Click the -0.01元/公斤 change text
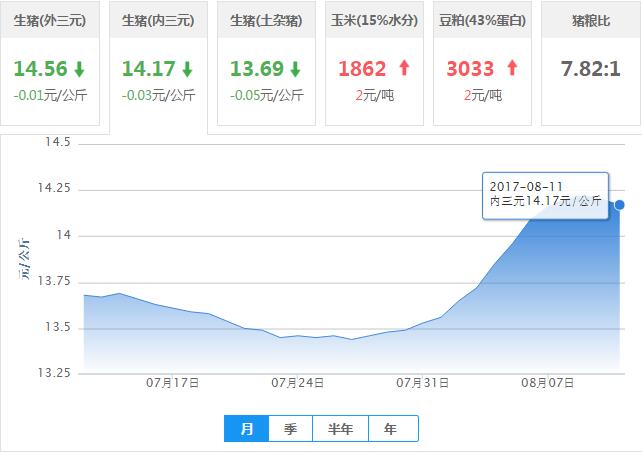The height and width of the screenshot is (453, 642). (x=50, y=95)
